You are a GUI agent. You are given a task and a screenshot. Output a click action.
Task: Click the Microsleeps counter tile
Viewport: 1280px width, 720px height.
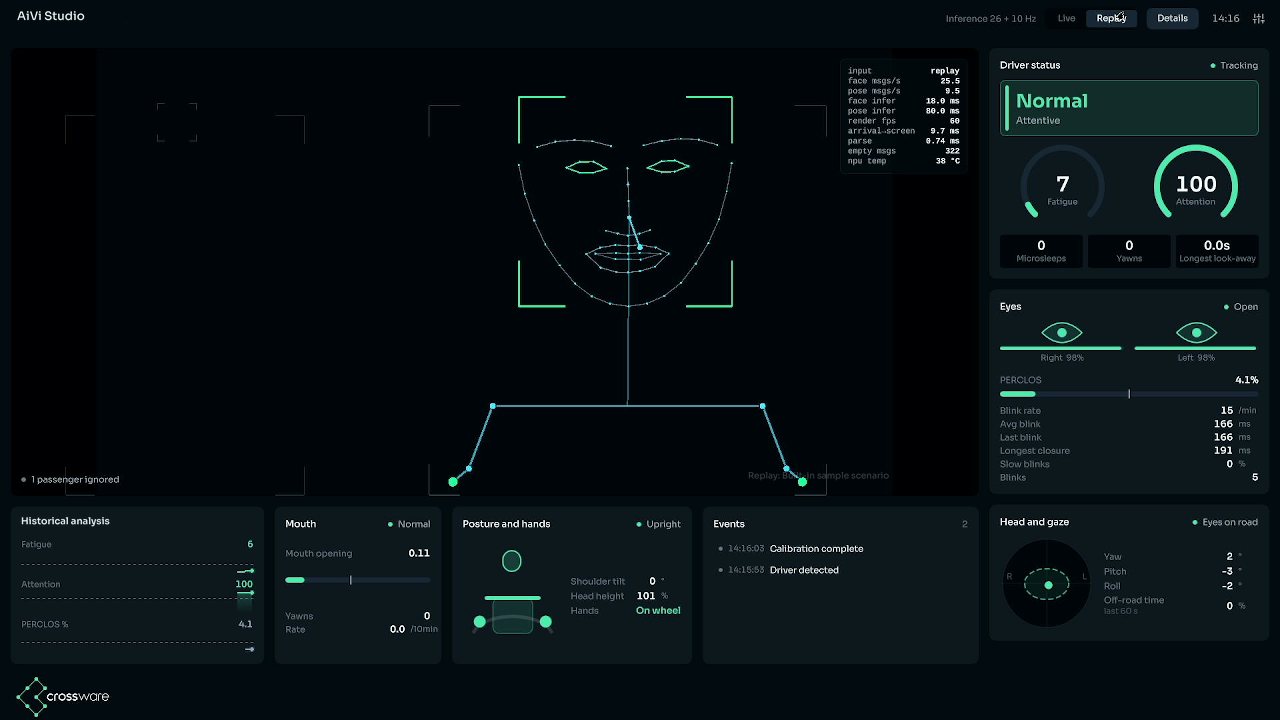[1041, 251]
